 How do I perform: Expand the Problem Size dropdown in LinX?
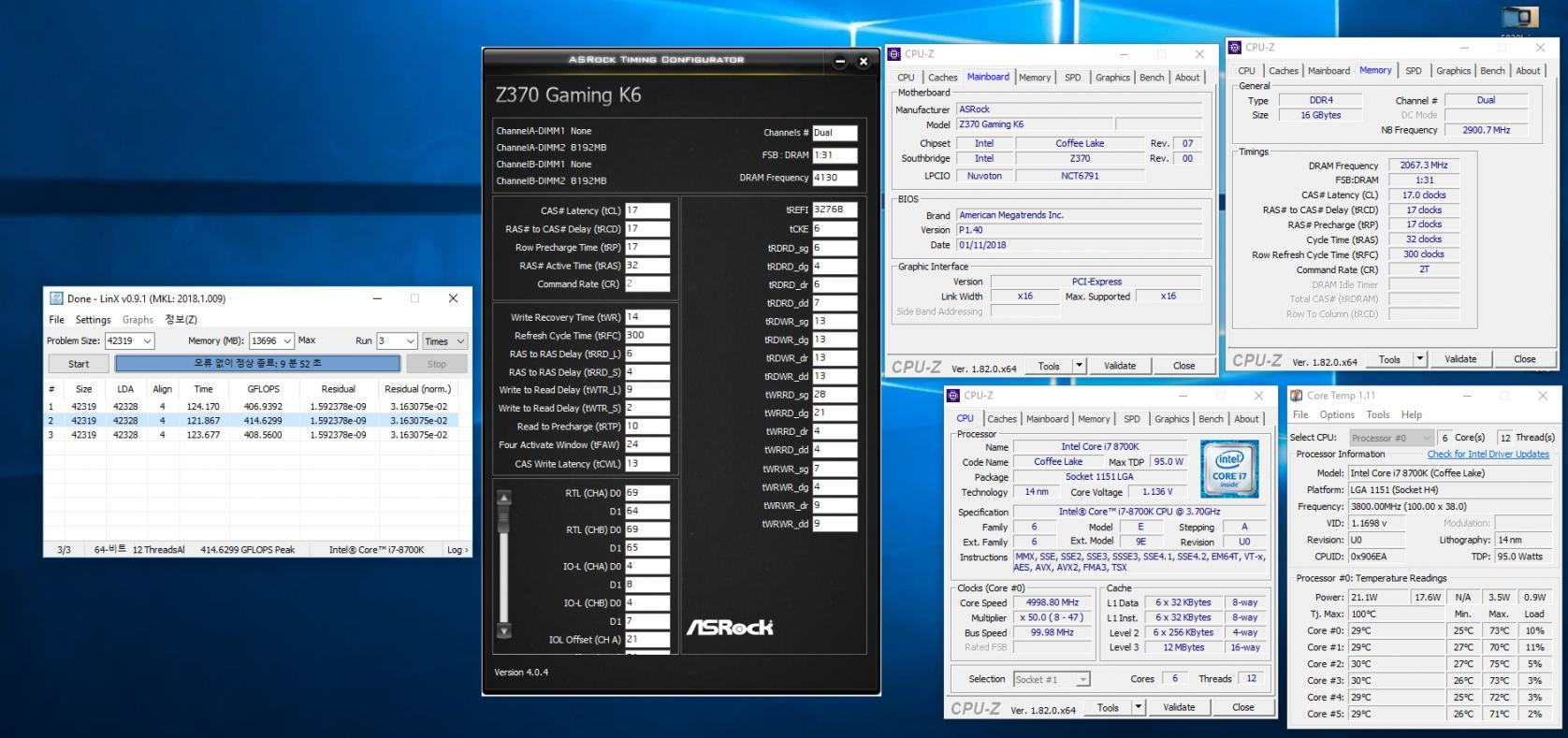(147, 341)
